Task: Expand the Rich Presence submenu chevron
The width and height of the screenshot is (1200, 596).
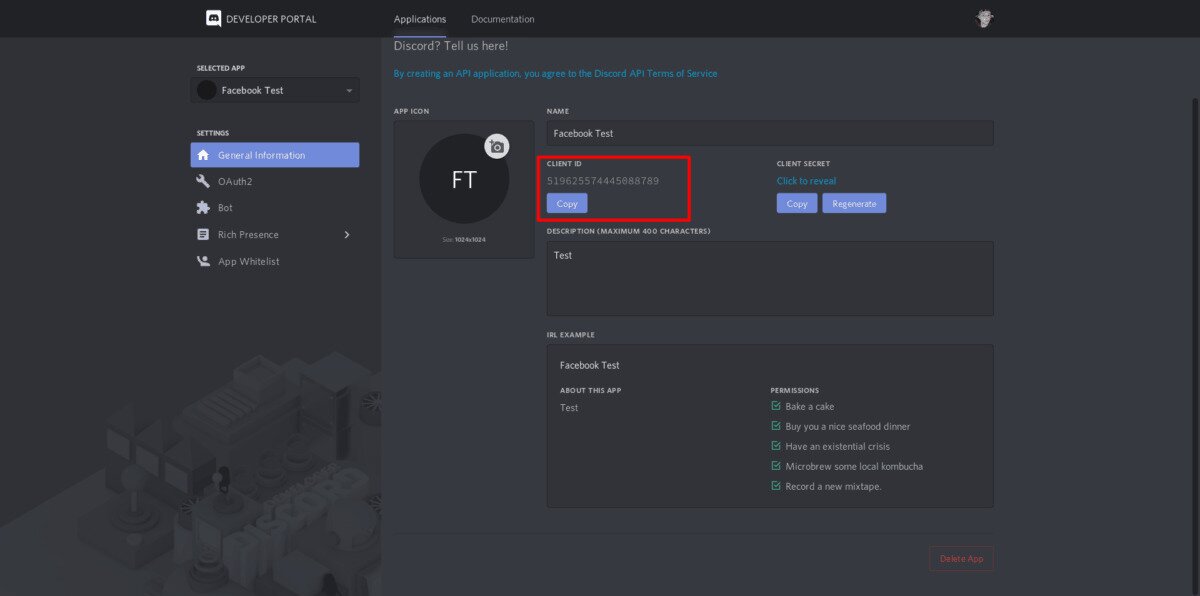Action: click(347, 235)
